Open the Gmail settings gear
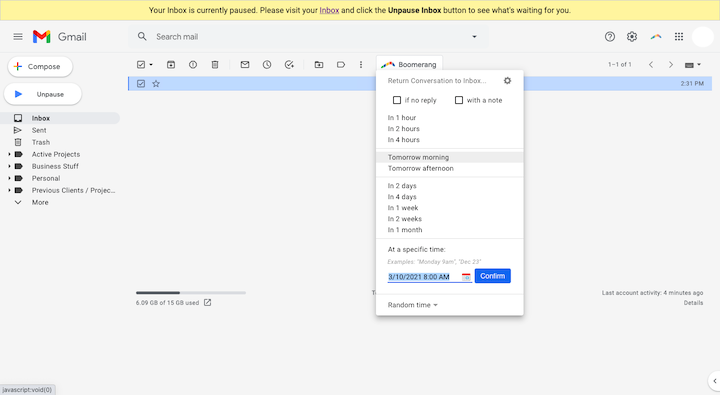This screenshot has height=395, width=720. pos(632,37)
